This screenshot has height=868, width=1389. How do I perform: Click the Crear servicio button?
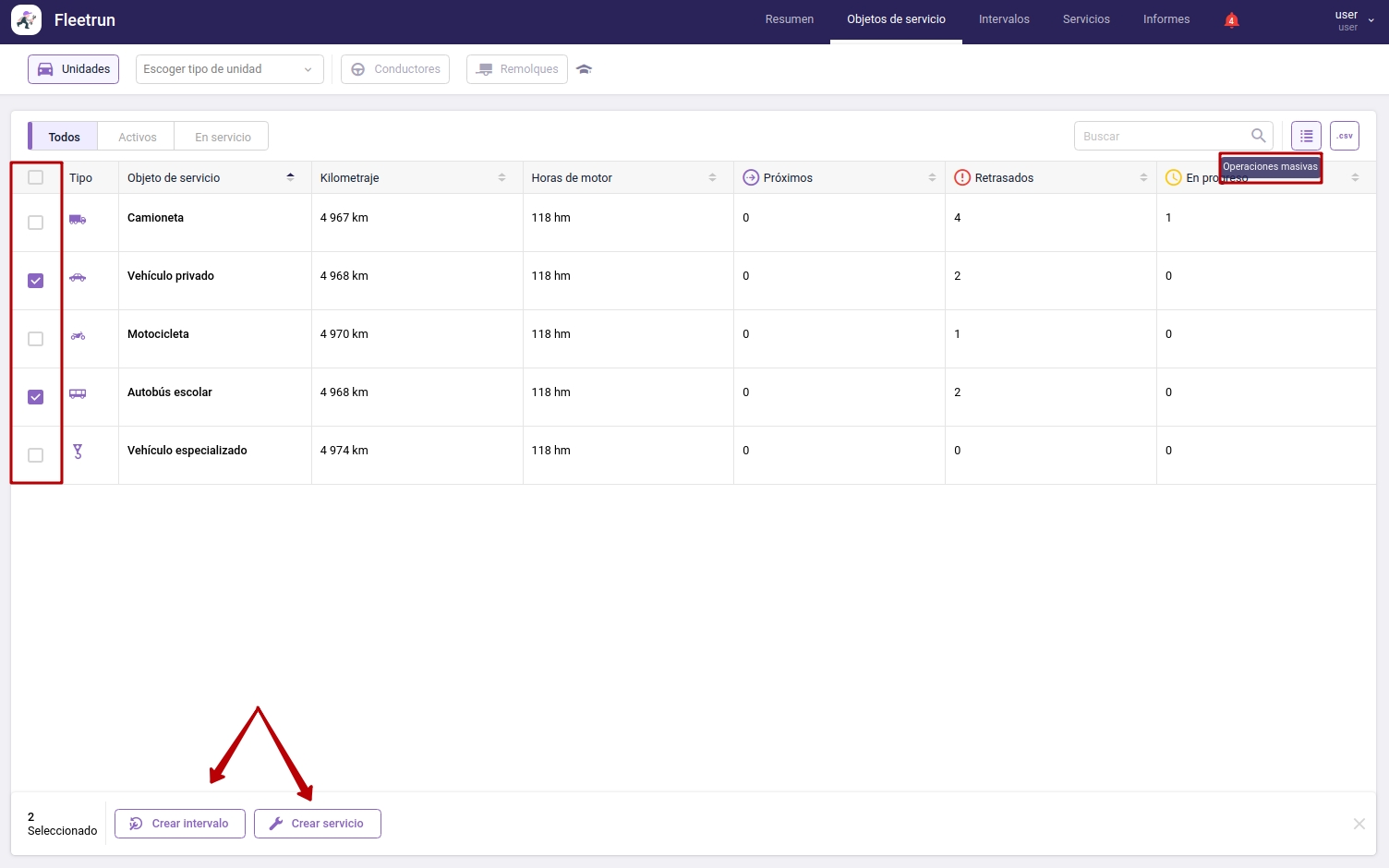(x=317, y=823)
